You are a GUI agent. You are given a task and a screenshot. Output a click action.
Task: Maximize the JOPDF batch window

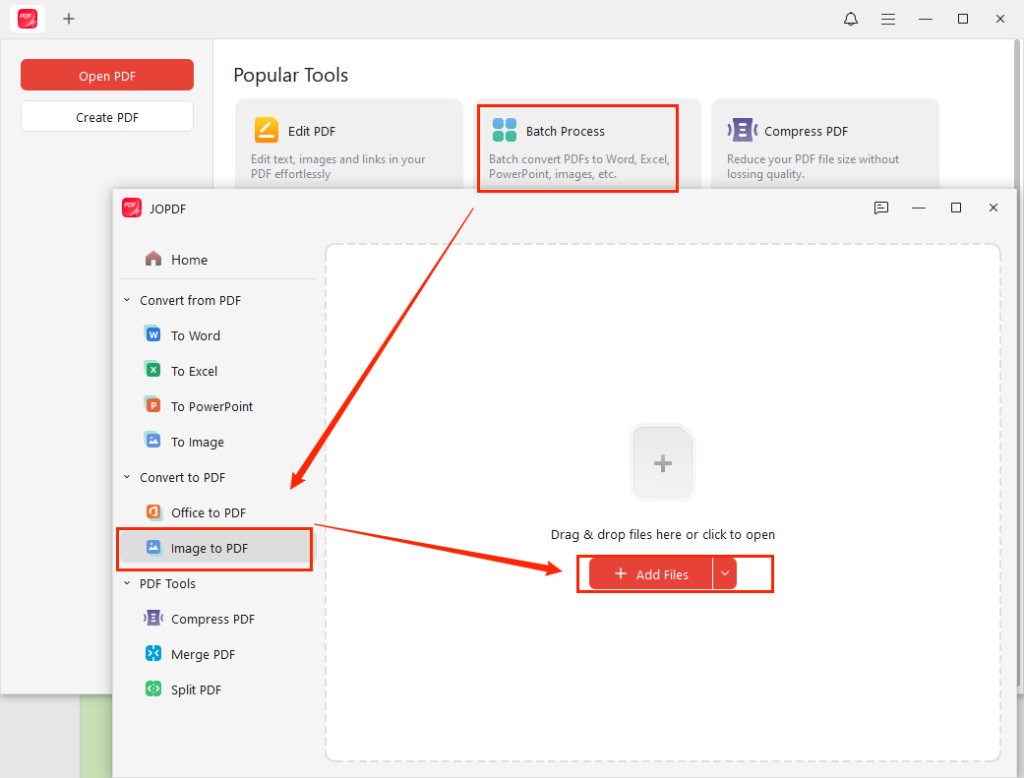(955, 208)
